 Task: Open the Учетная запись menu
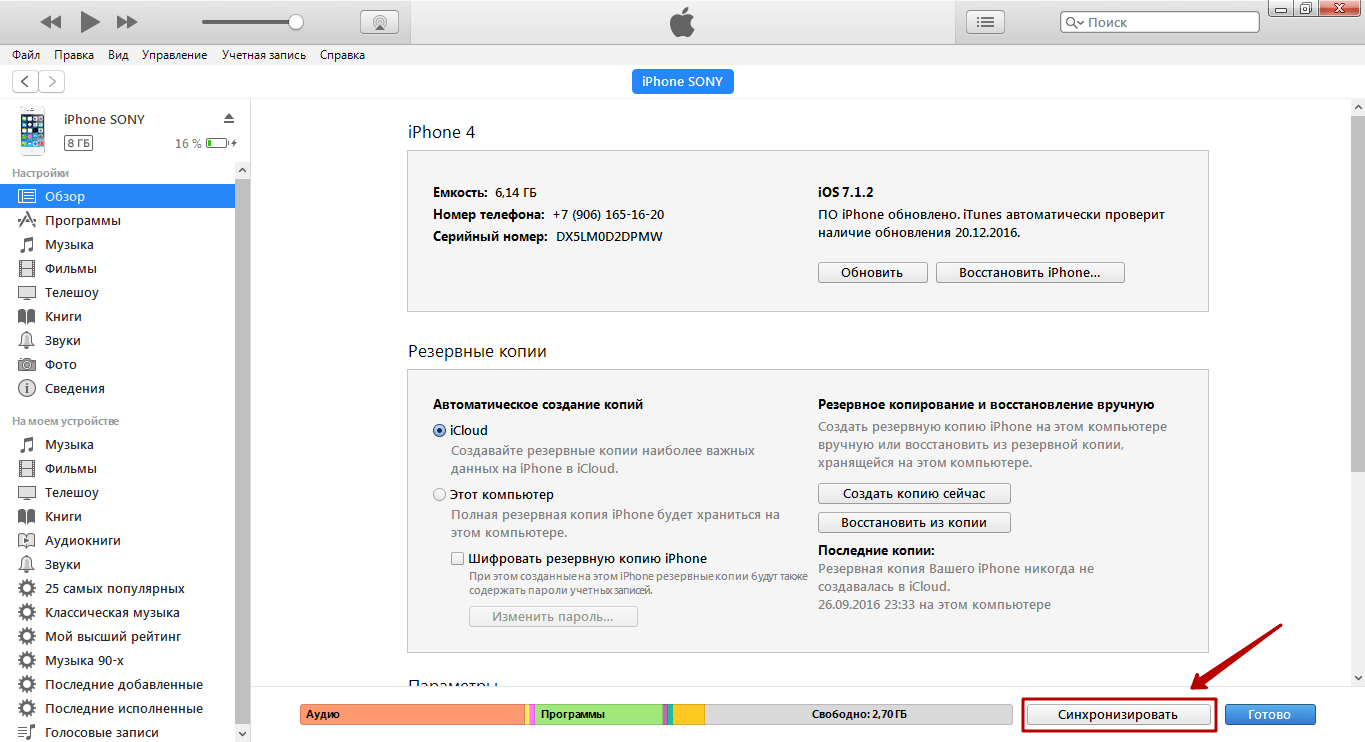(265, 55)
